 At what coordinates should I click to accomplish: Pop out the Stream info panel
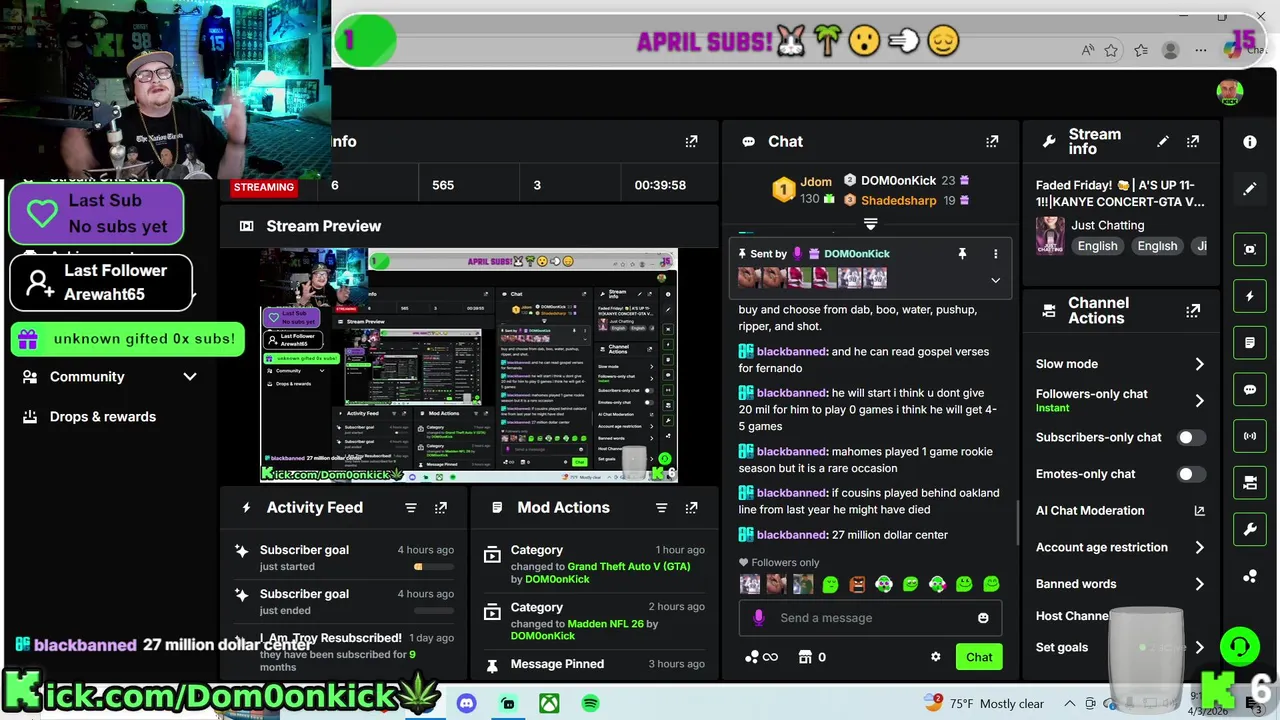[x=1193, y=142]
